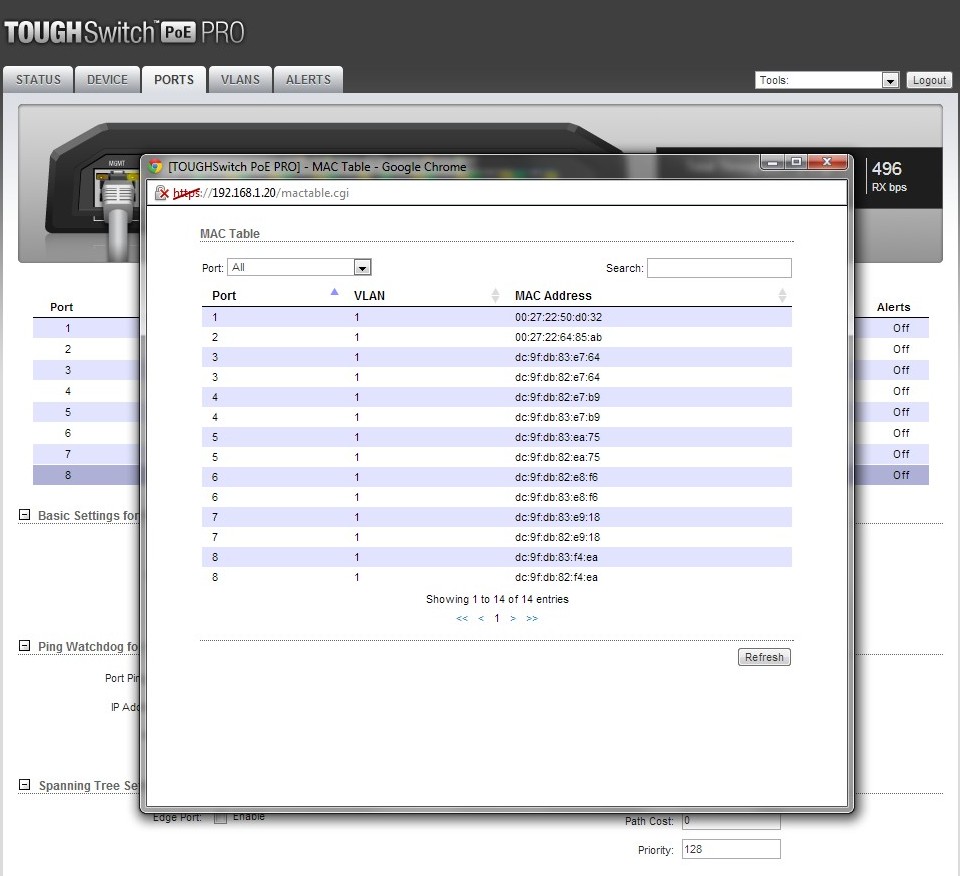Select MAC address dc:9f:db:82:e7:64
Image resolution: width=960 pixels, height=876 pixels.
pos(557,377)
